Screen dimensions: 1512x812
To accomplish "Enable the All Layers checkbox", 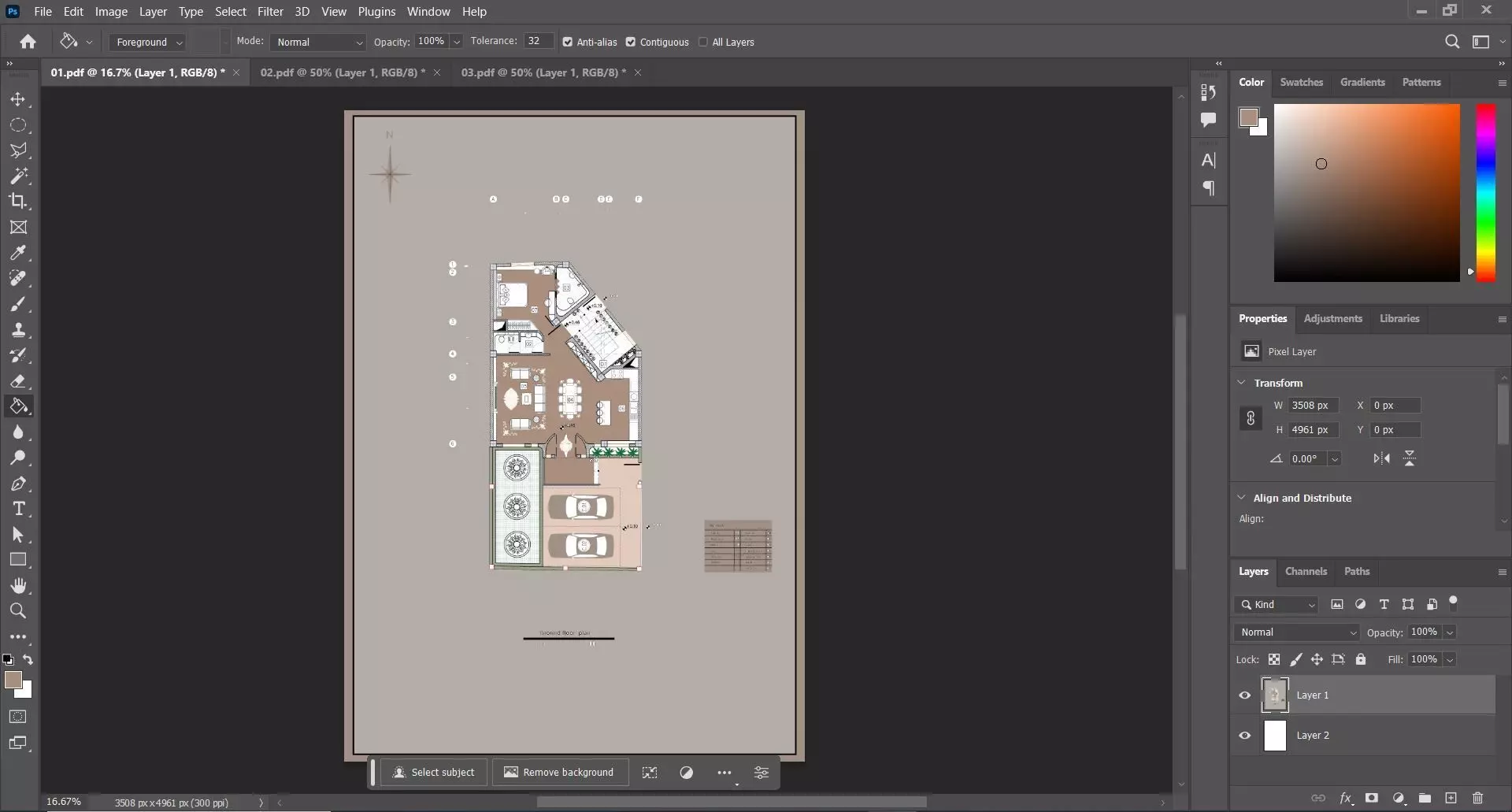I will [x=703, y=42].
